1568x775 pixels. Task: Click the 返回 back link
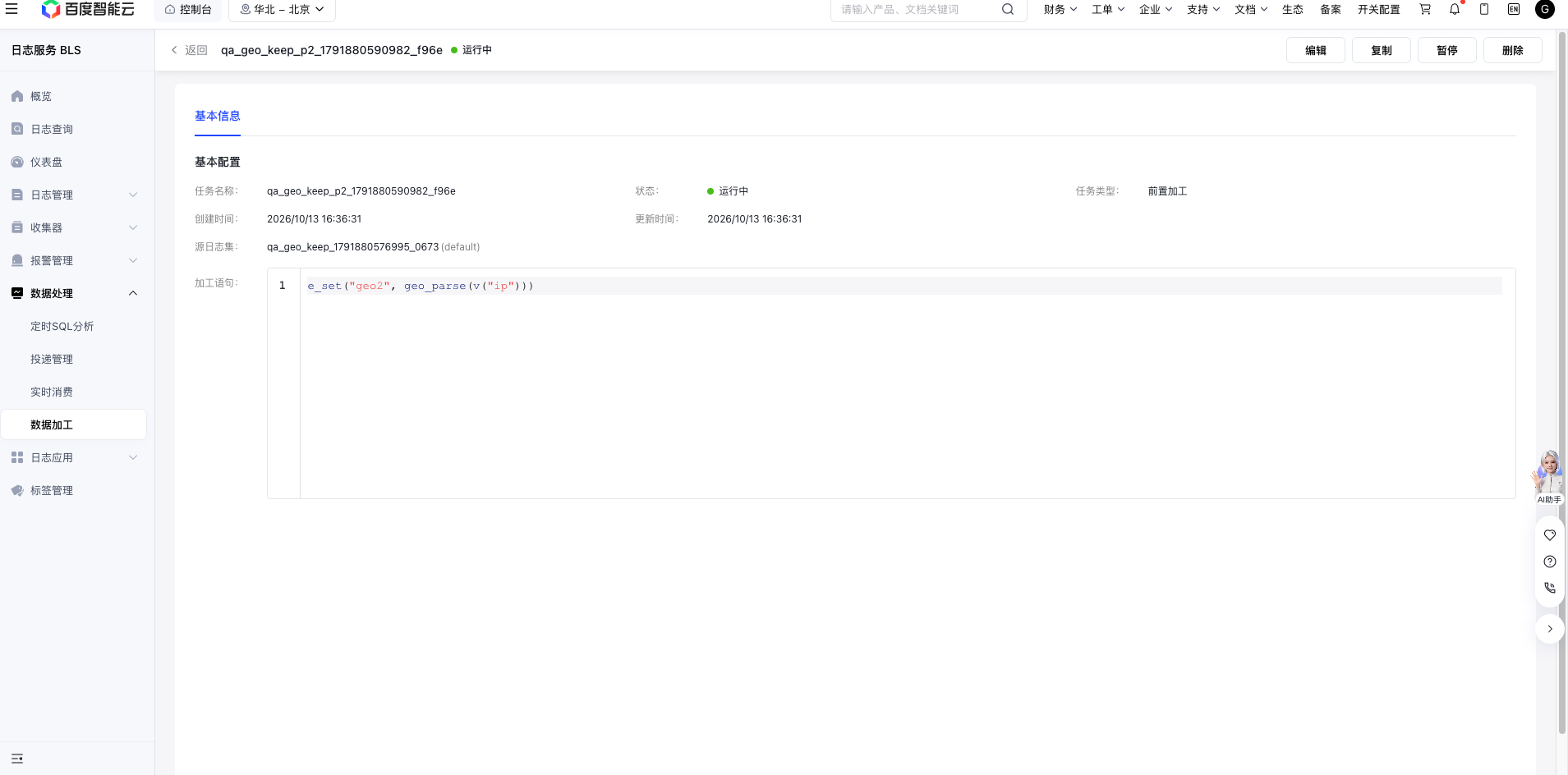[189, 50]
